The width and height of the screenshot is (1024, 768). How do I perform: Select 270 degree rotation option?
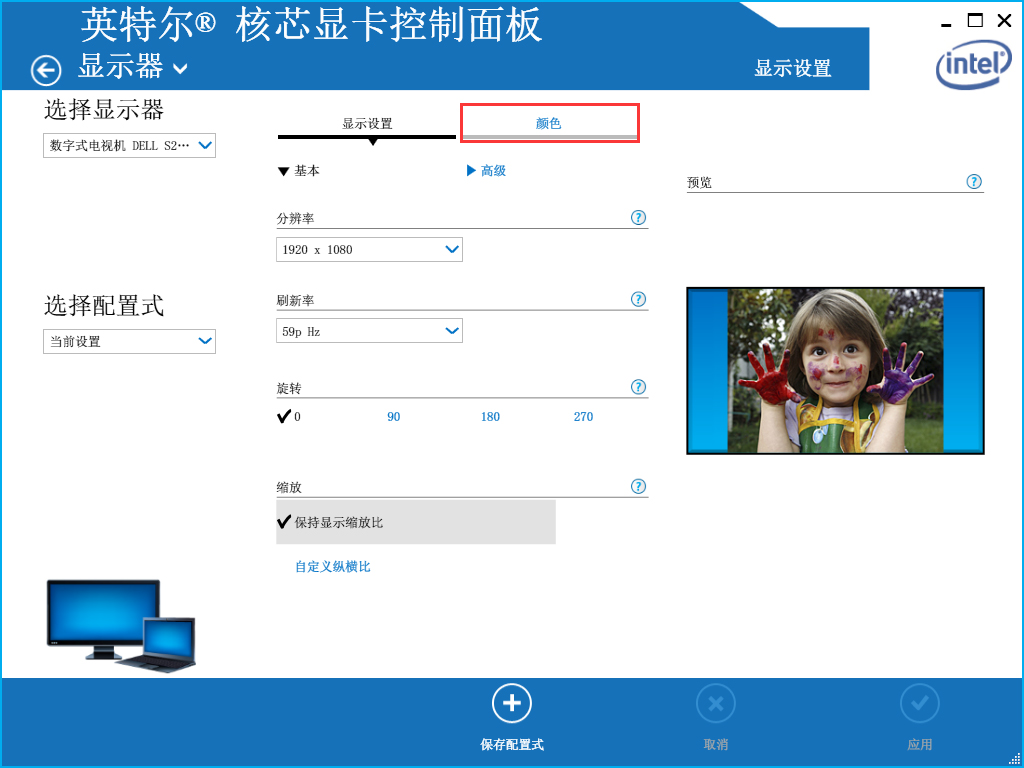click(583, 417)
